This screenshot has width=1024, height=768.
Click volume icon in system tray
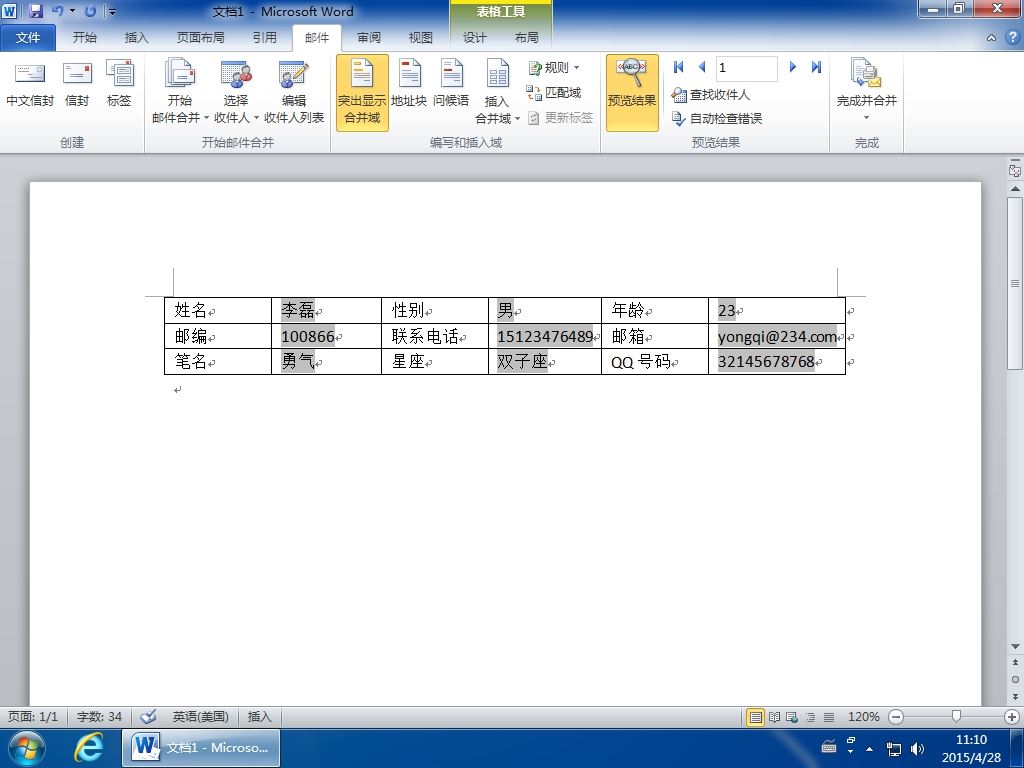click(x=917, y=748)
